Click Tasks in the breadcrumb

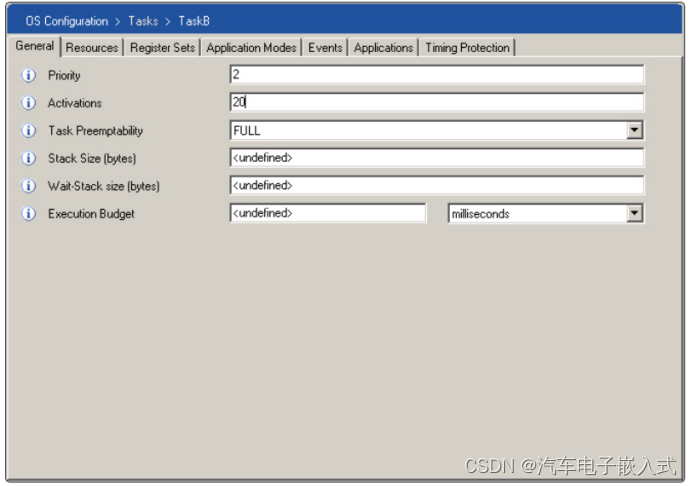point(143,21)
